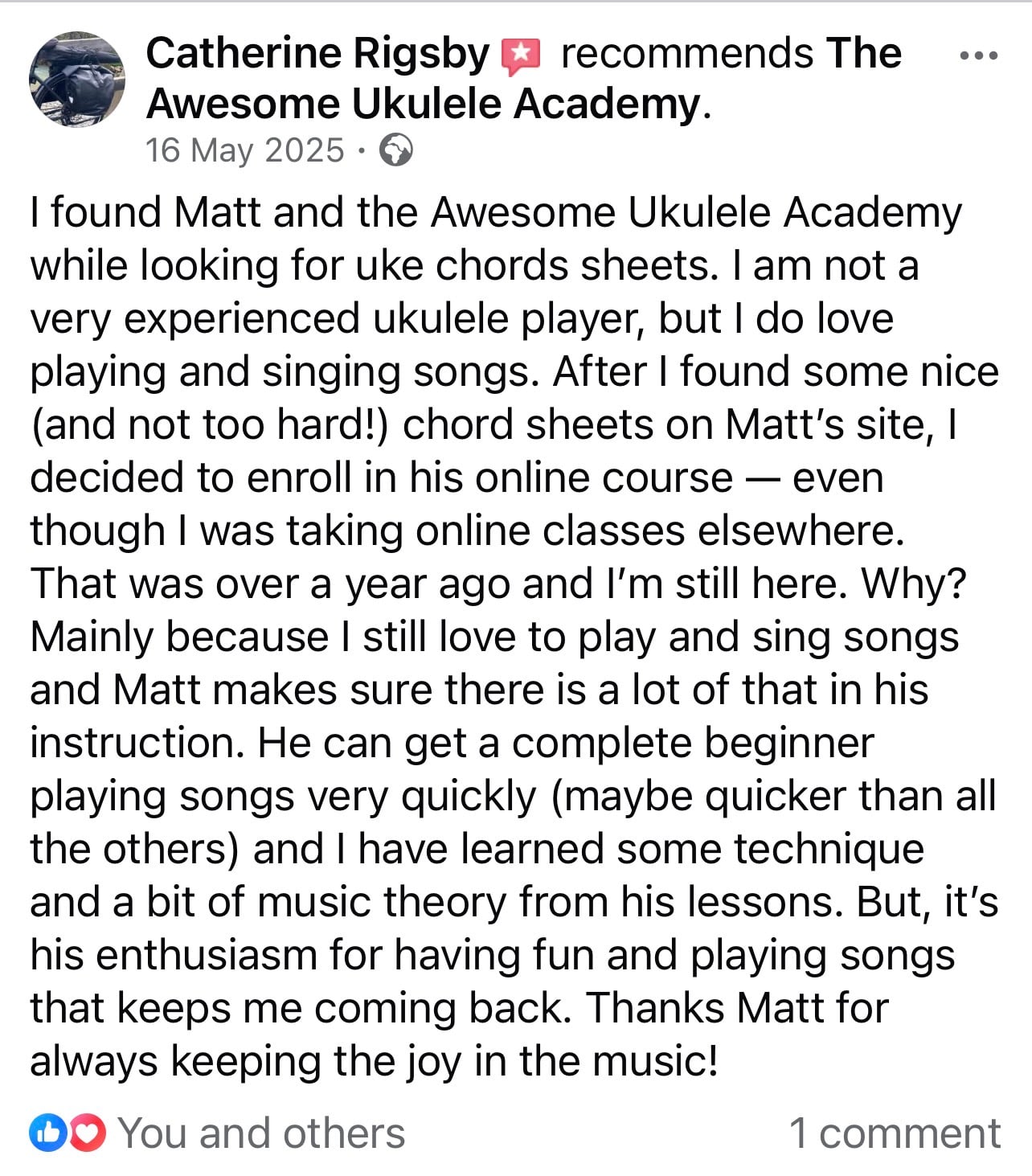Open the three-dot post options menu

point(979,56)
